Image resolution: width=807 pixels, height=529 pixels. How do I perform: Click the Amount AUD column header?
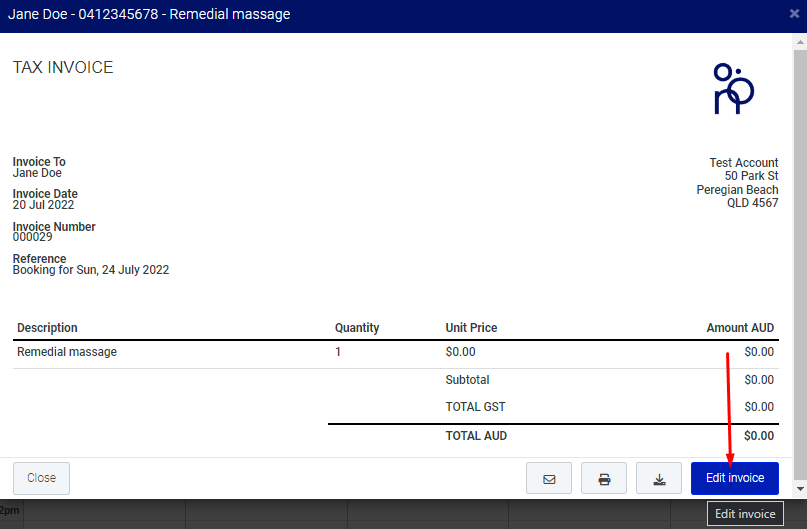coord(740,328)
